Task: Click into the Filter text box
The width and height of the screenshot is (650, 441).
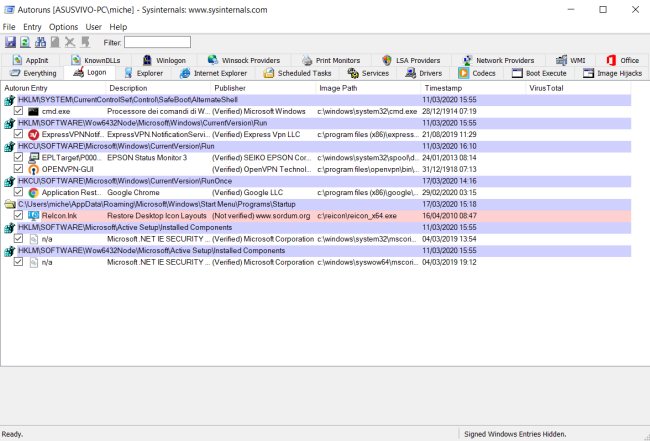Action: point(158,42)
